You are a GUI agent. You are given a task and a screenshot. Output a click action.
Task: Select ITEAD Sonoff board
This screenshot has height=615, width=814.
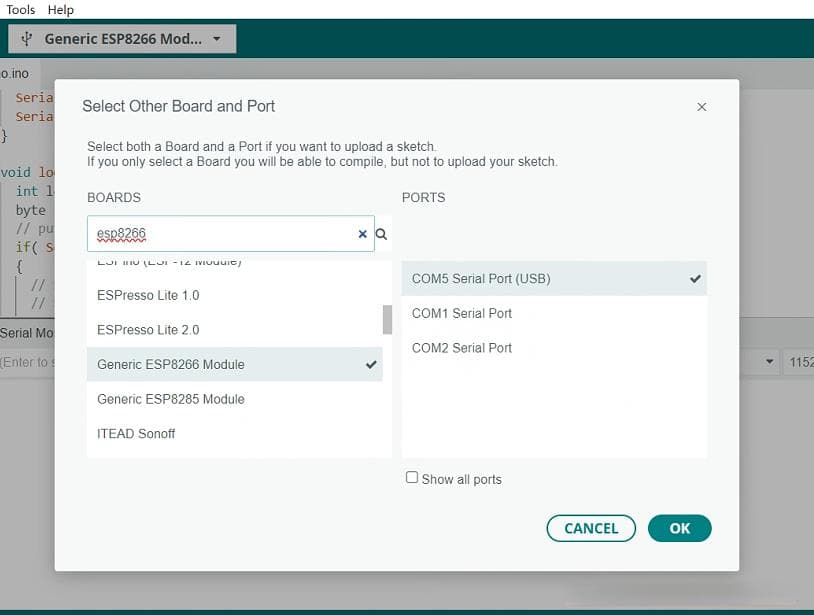click(234, 434)
